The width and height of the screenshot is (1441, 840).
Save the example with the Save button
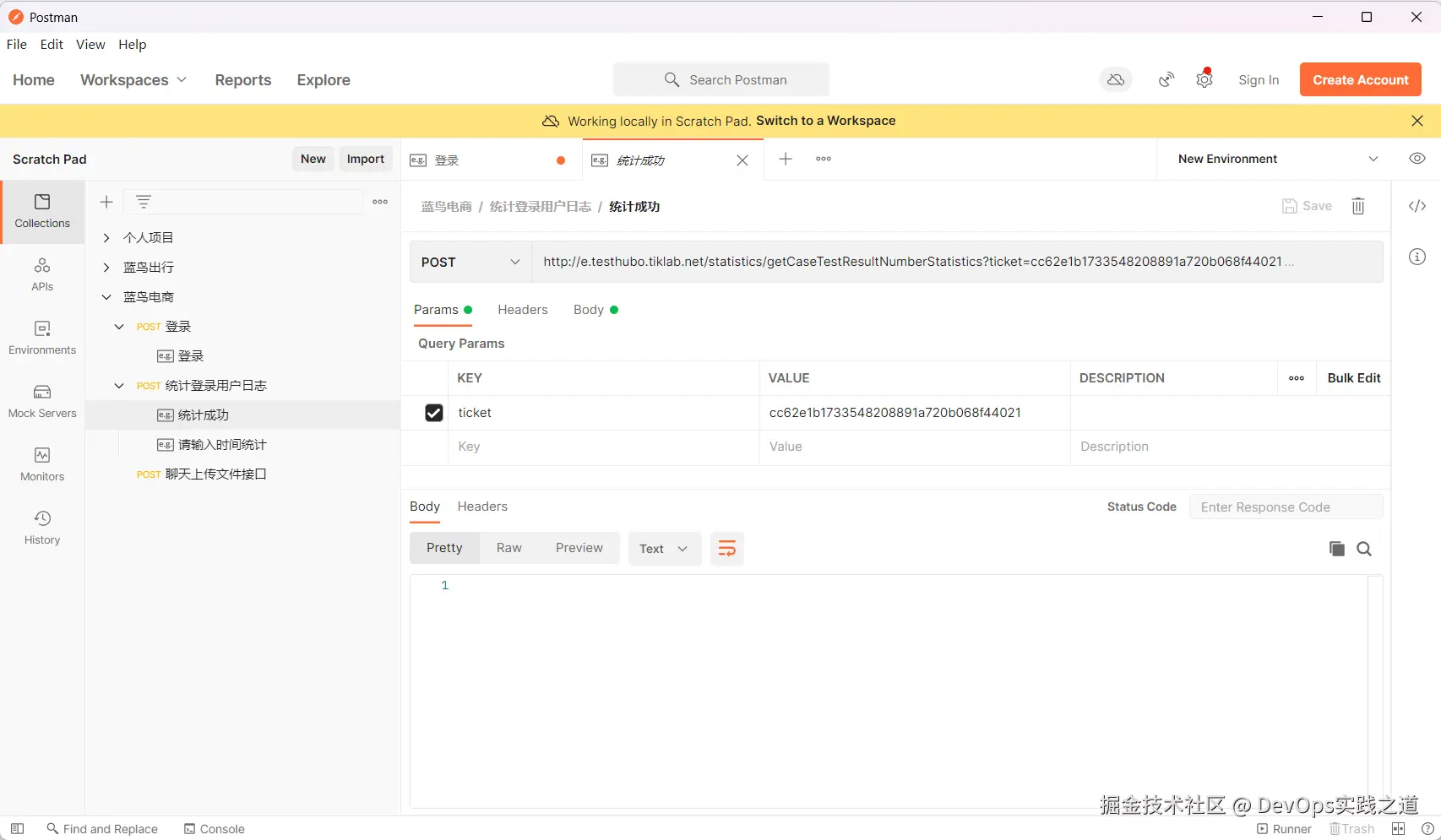coord(1307,206)
